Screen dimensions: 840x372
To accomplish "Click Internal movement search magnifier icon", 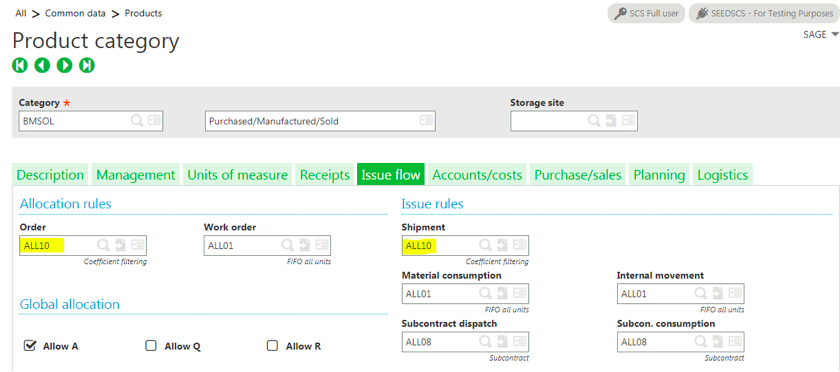I will pos(701,293).
